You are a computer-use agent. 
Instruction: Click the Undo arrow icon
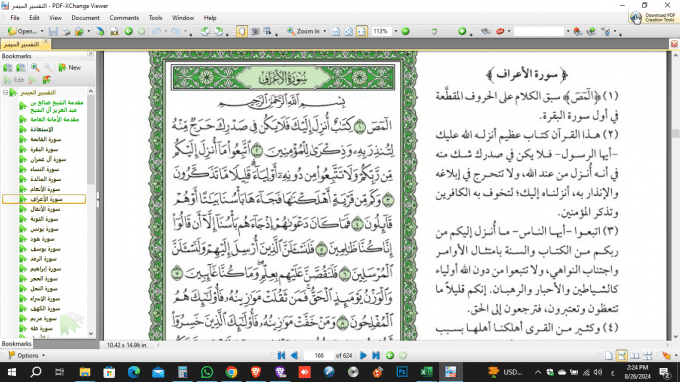pyautogui.click(x=157, y=31)
